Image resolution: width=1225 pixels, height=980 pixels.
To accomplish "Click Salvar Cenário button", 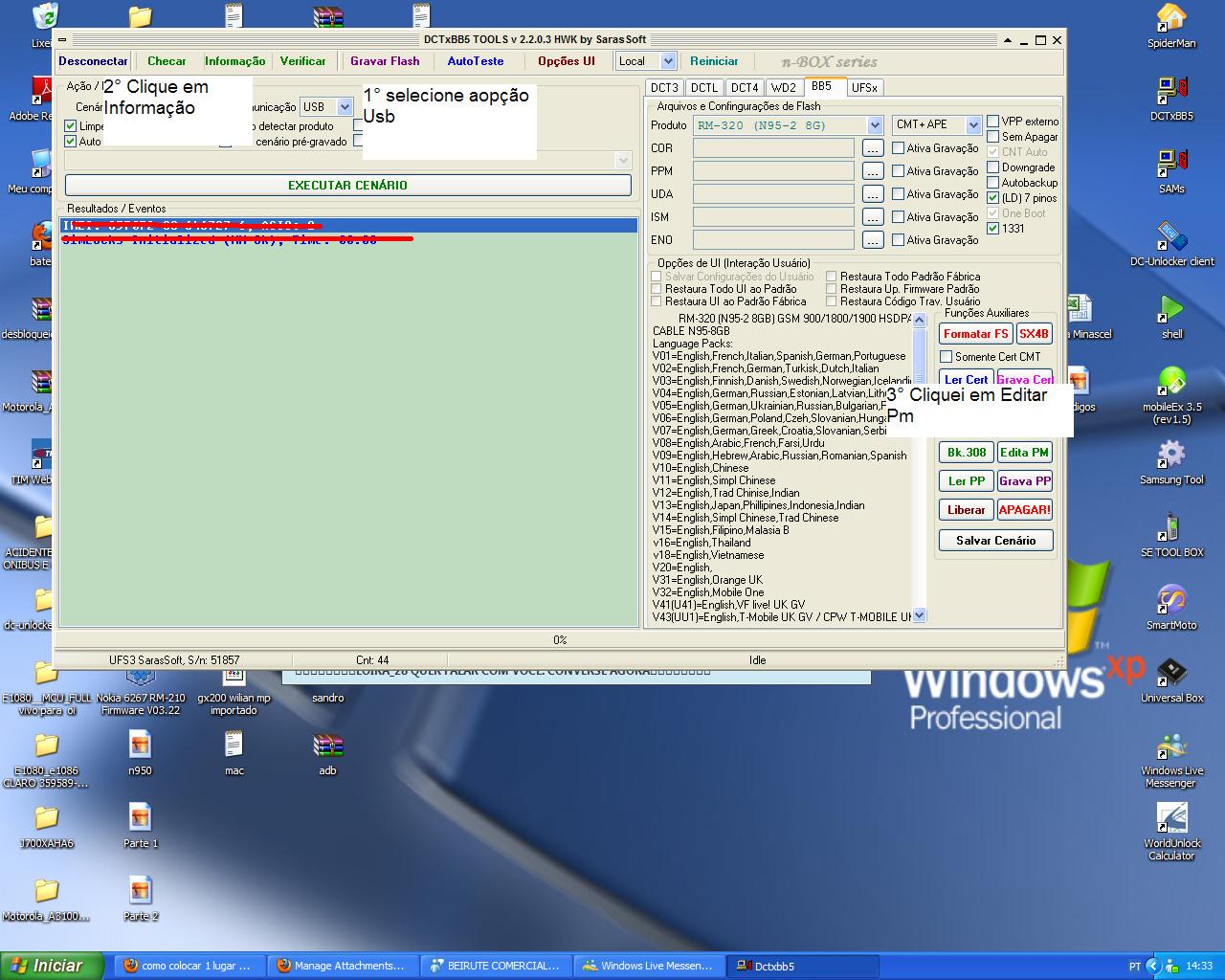I will 995,541.
